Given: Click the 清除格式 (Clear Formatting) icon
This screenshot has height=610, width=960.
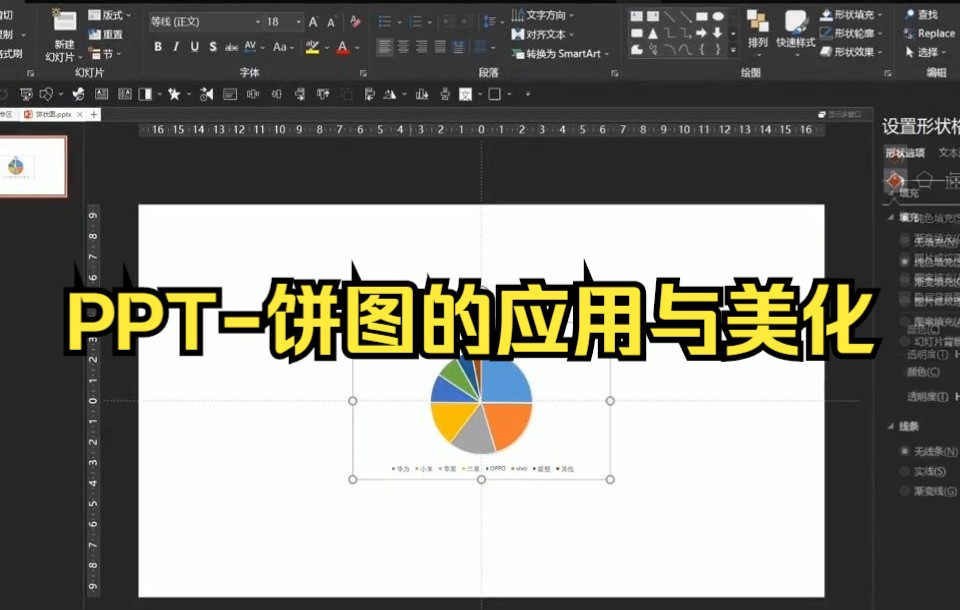Looking at the screenshot, I should point(353,21).
